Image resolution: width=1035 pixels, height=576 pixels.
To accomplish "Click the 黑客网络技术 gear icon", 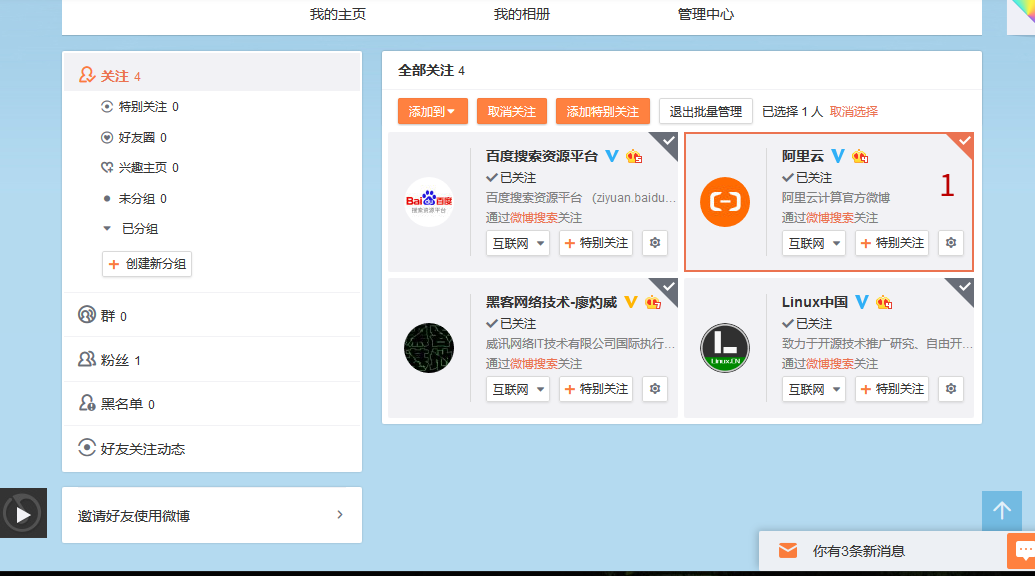I will (x=655, y=389).
